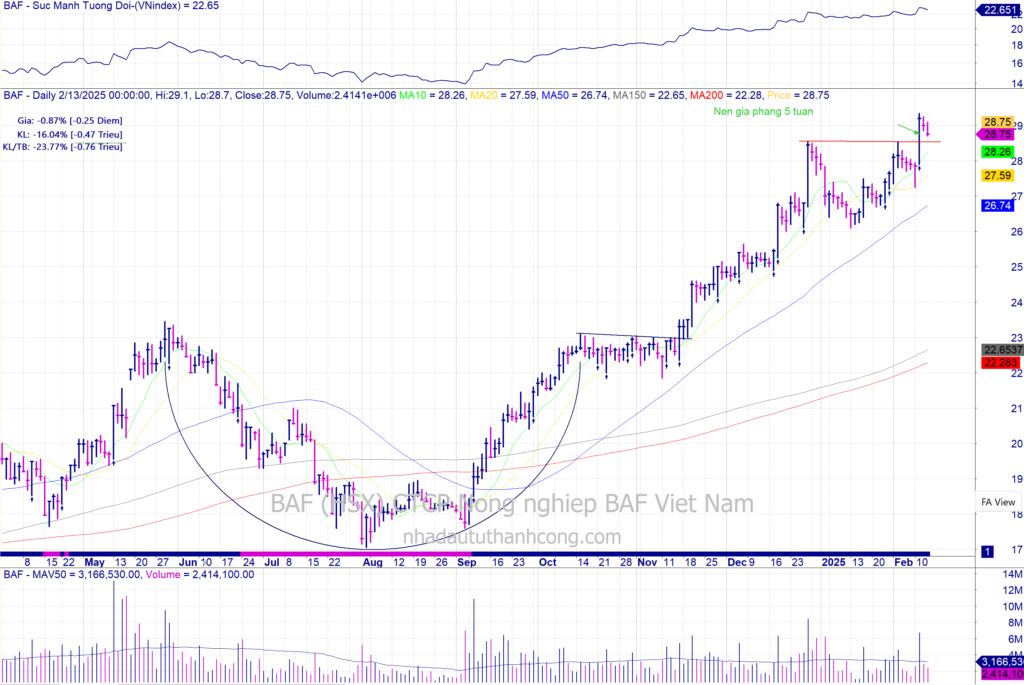
Task: Click the green arrow annotation marking breakout
Action: (x=907, y=129)
